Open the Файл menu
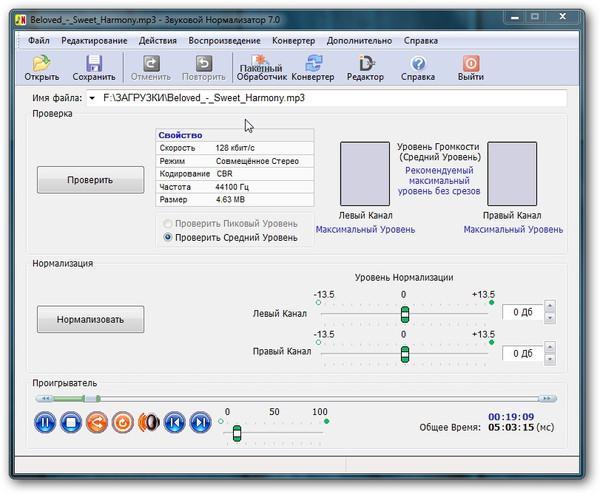600x494 pixels. 39,41
